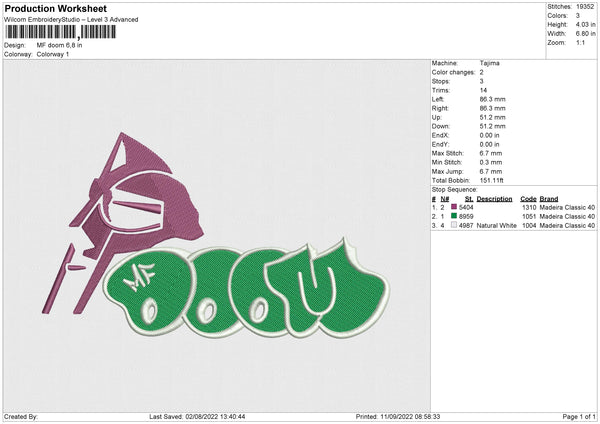Viewport: 600px width, 424px height.
Task: Click the 'Last Saved: 02/08/2022 13:40:44' footer text
Action: pyautogui.click(x=197, y=417)
